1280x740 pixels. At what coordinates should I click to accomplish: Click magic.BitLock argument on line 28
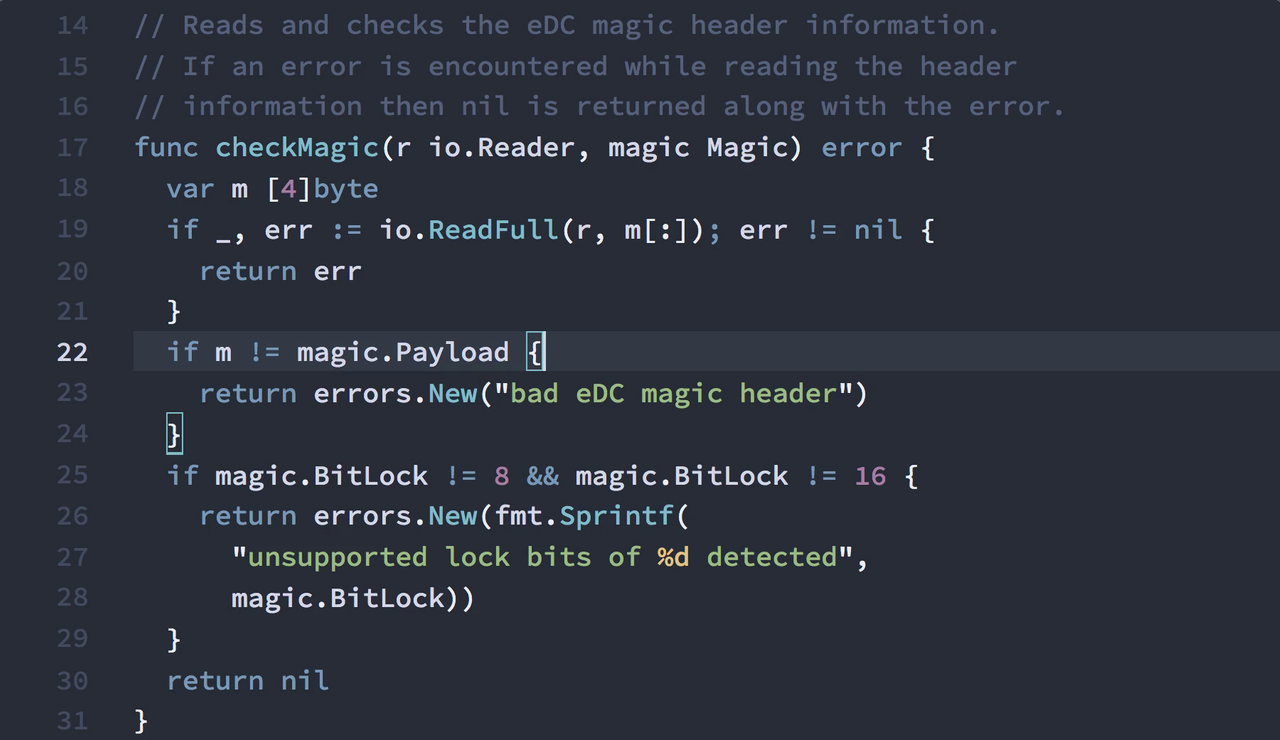[x=338, y=598]
